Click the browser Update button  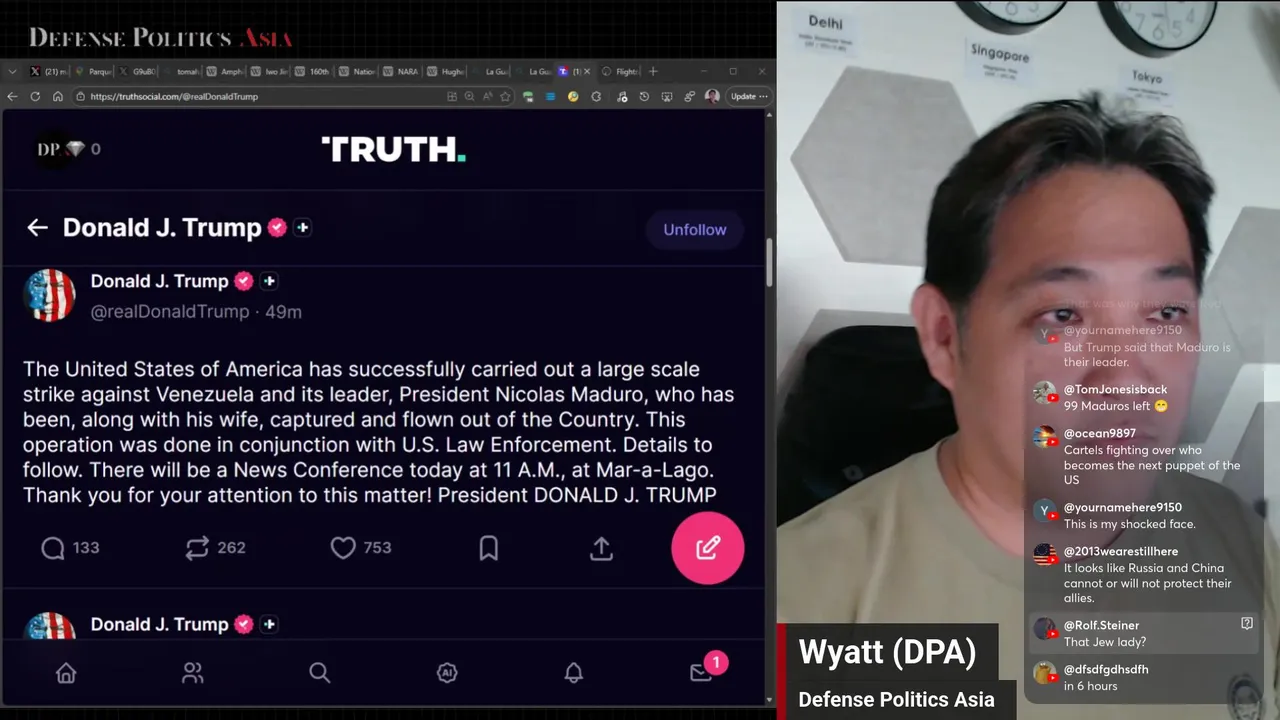click(x=749, y=96)
